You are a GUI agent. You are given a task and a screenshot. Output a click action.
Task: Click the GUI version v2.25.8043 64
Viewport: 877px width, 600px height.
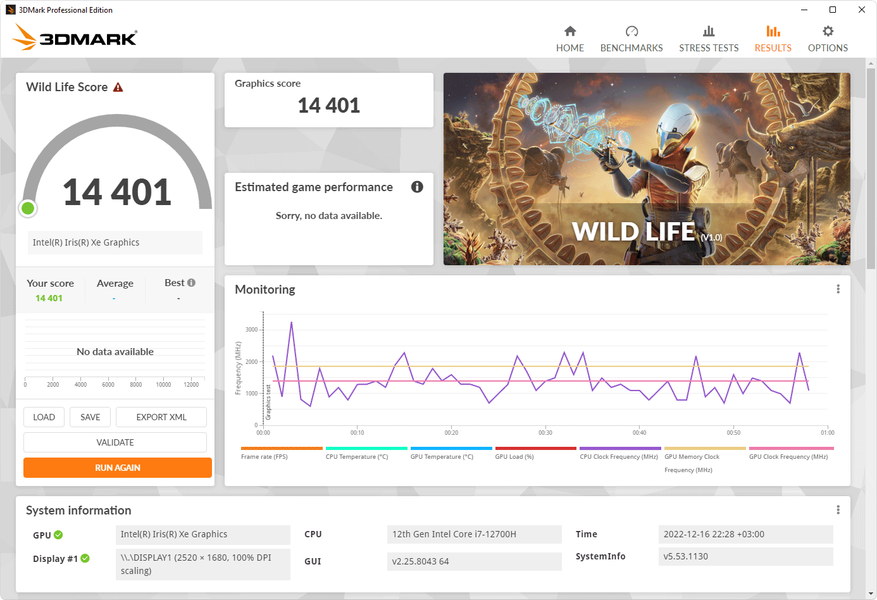point(474,561)
